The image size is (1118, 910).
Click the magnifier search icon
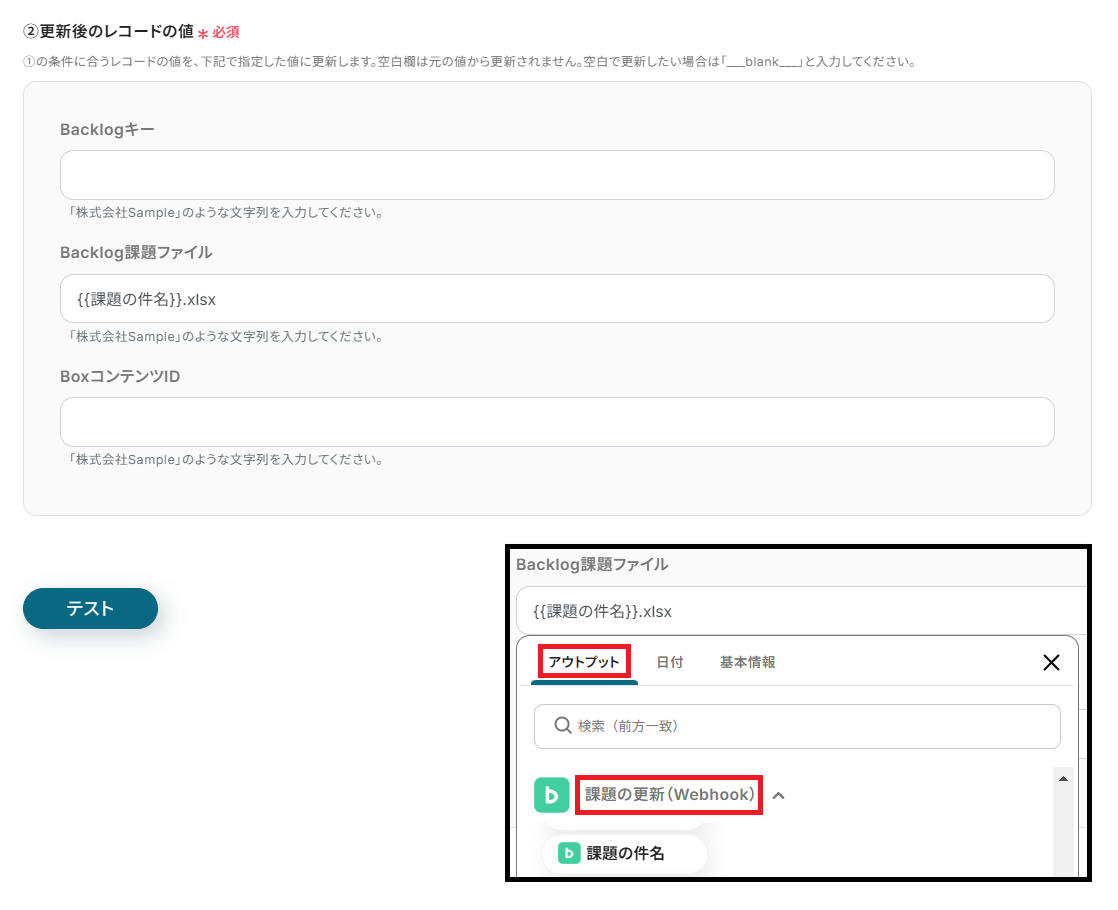tap(563, 726)
